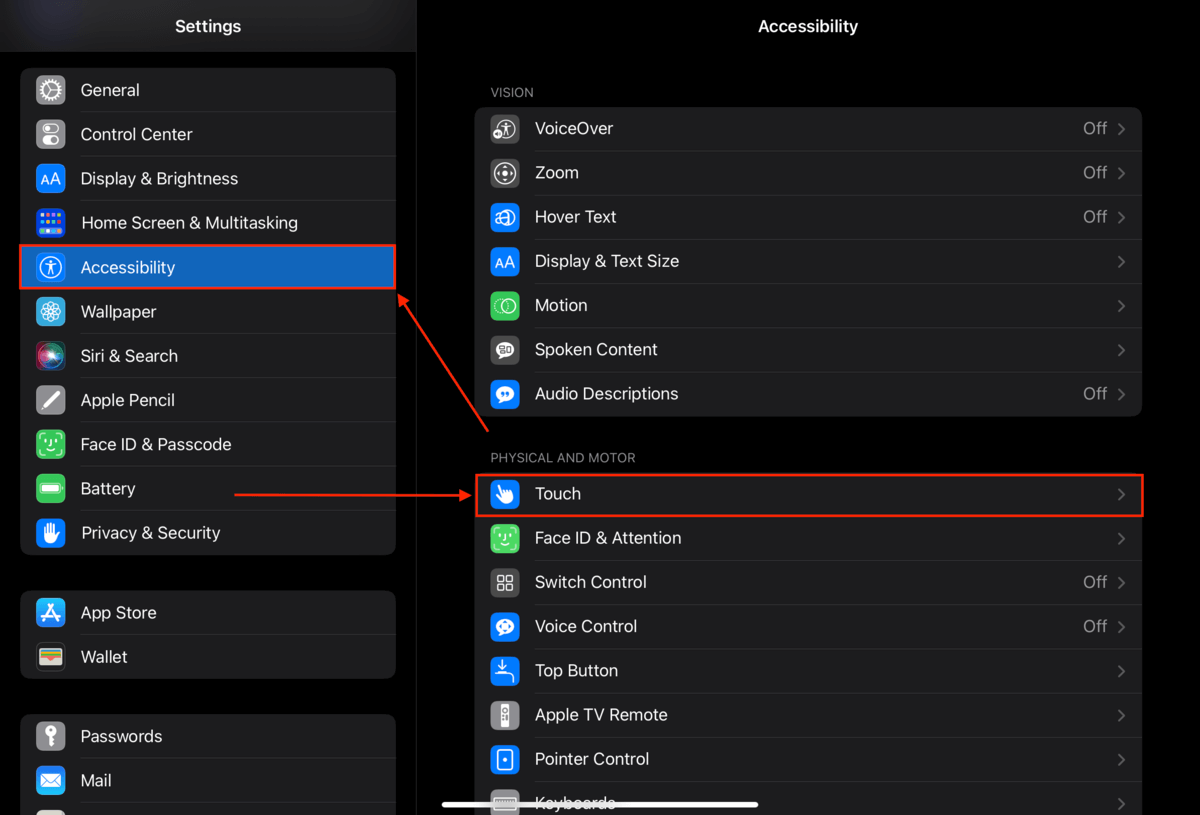Tap the Off status of Audio Descriptions
Screen dimensions: 1200x815
tap(1095, 394)
